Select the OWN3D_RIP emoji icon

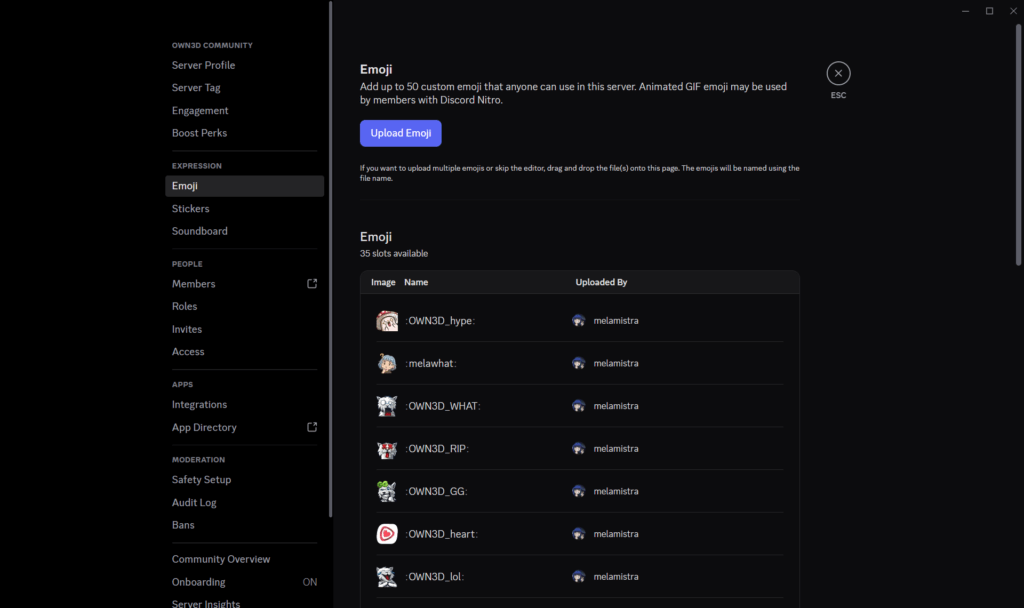(387, 449)
